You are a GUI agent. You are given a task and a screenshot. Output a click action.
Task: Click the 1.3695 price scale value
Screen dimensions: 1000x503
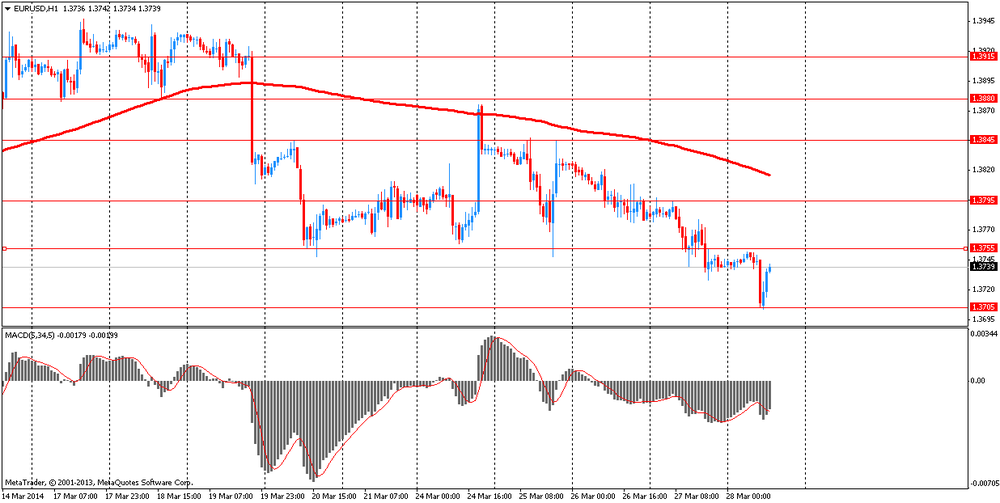click(x=983, y=319)
